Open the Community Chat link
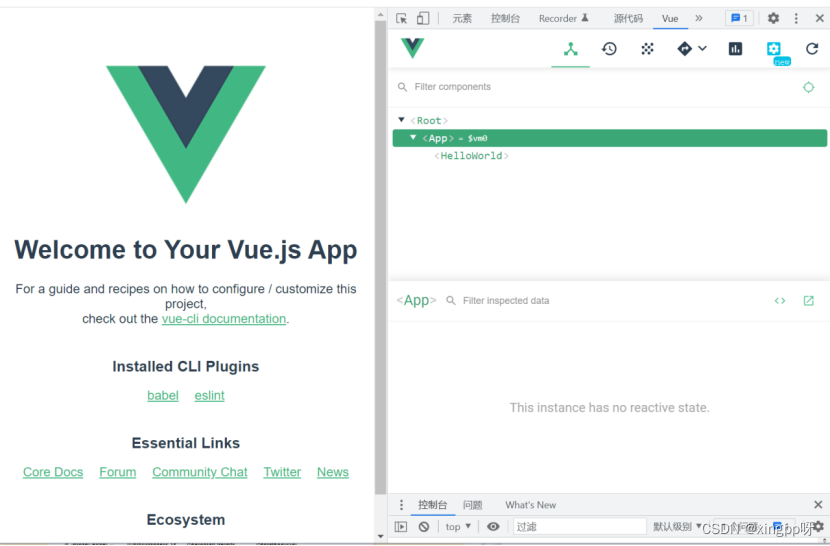830x546 pixels. pos(200,472)
